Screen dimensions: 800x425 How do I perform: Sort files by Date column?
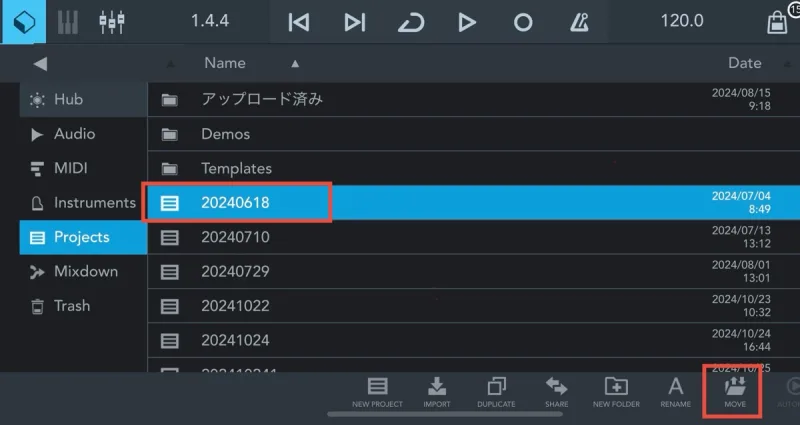(744, 63)
